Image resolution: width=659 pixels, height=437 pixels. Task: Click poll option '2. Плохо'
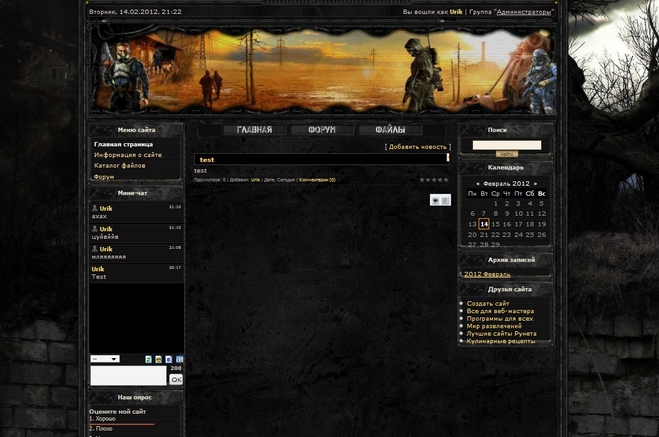[100, 429]
